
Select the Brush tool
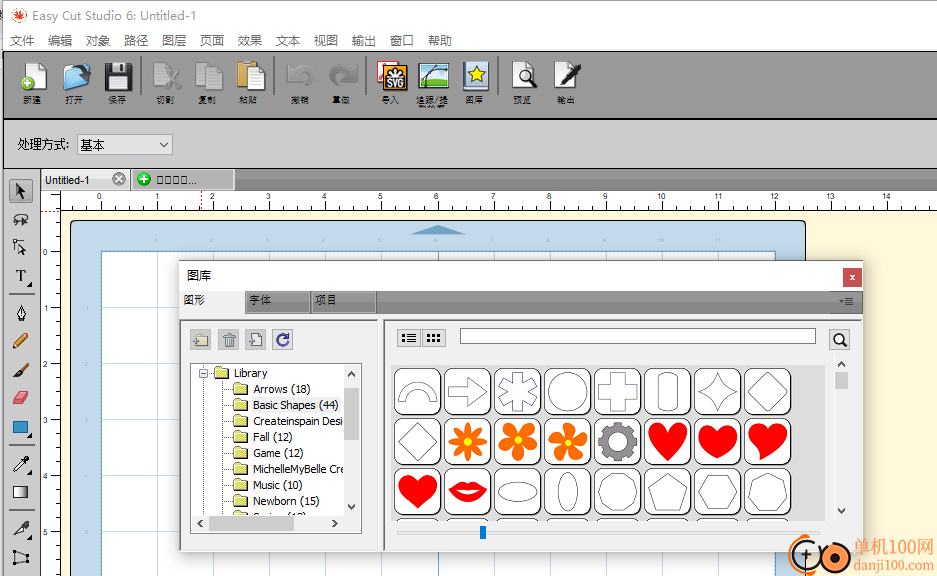coord(21,370)
